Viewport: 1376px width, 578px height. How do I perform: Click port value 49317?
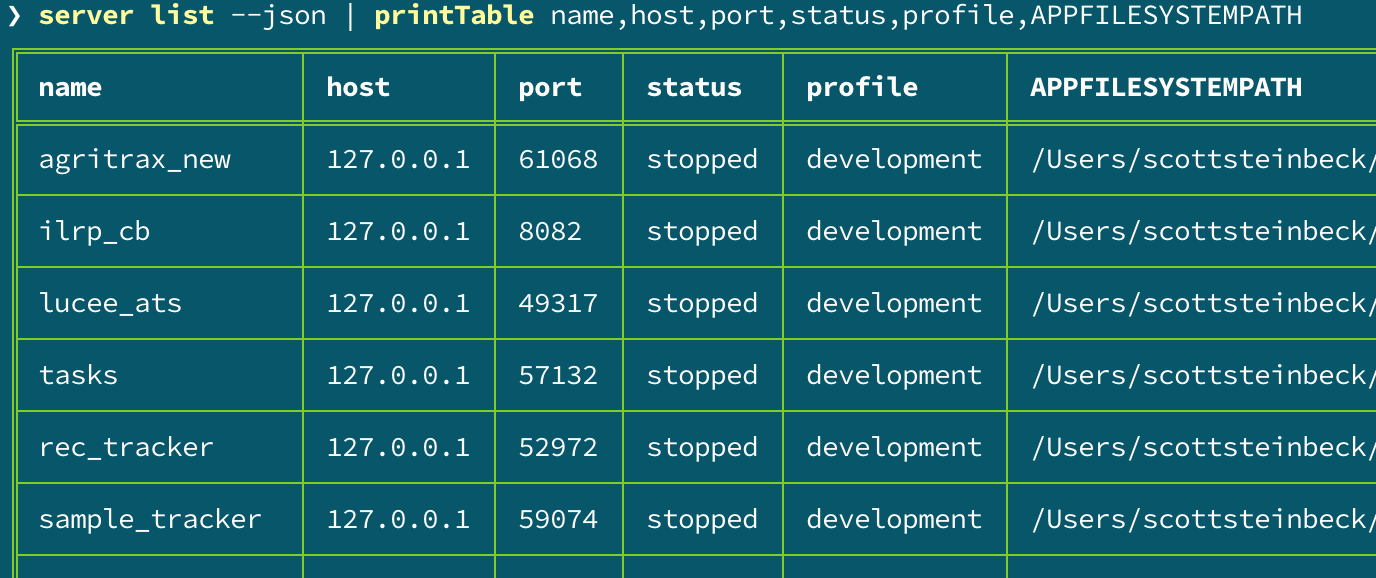pyautogui.click(x=558, y=304)
